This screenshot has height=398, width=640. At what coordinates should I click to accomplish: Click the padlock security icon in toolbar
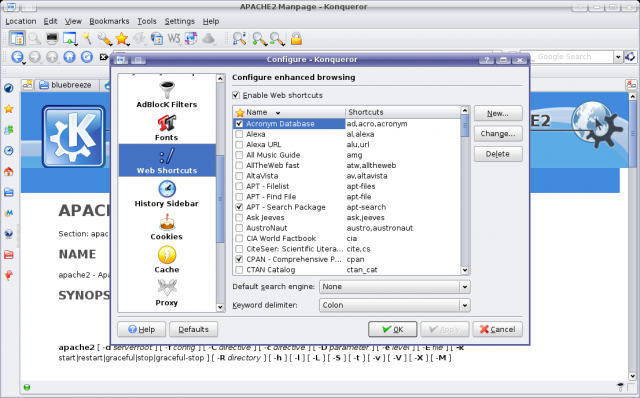tap(296, 39)
